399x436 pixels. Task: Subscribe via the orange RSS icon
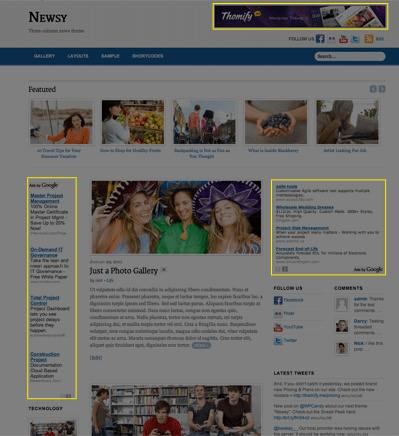[369, 39]
